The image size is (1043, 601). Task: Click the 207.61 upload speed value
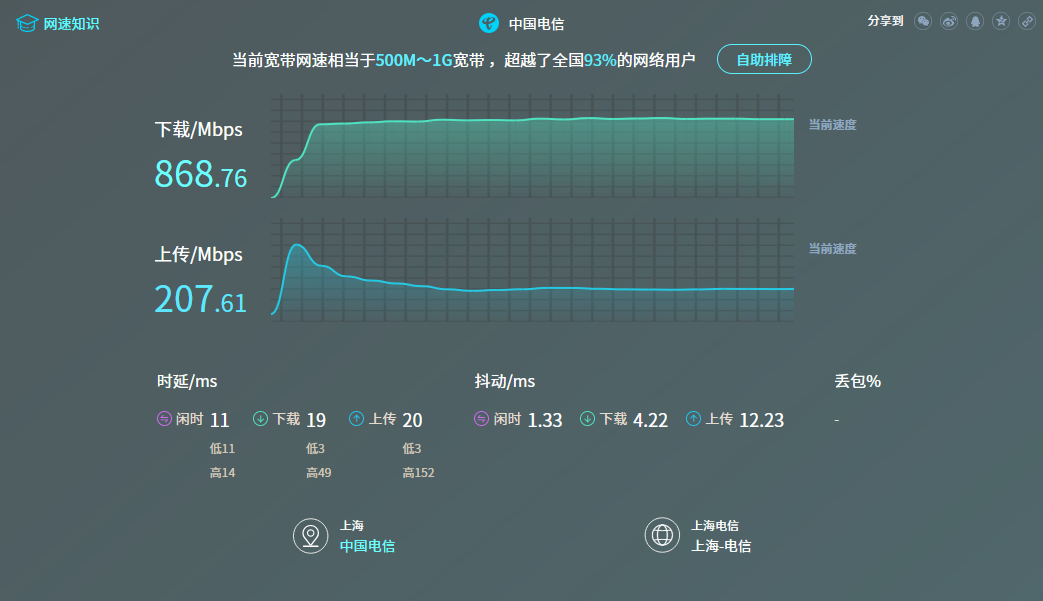click(201, 299)
